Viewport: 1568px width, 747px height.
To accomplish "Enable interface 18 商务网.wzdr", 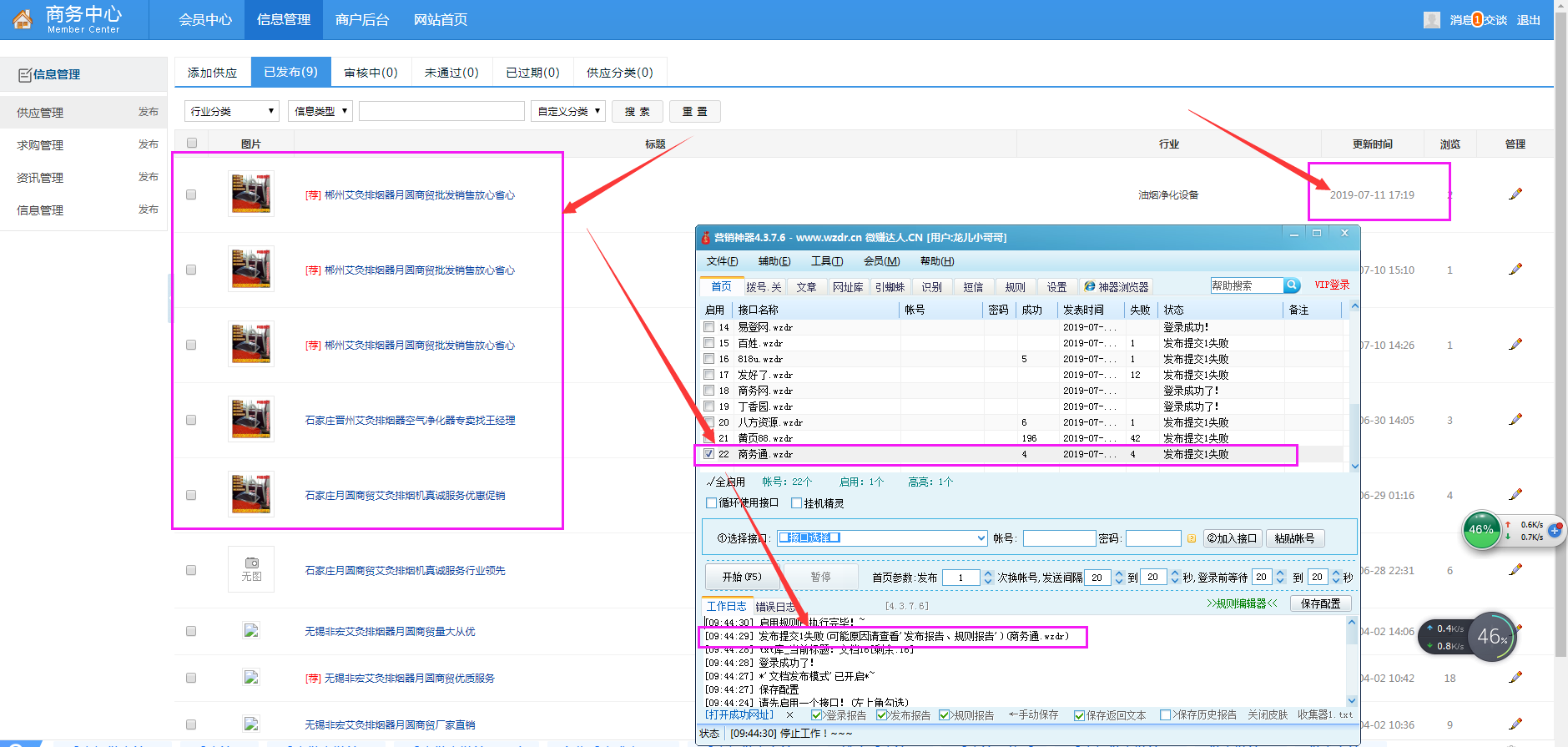I will tap(708, 391).
